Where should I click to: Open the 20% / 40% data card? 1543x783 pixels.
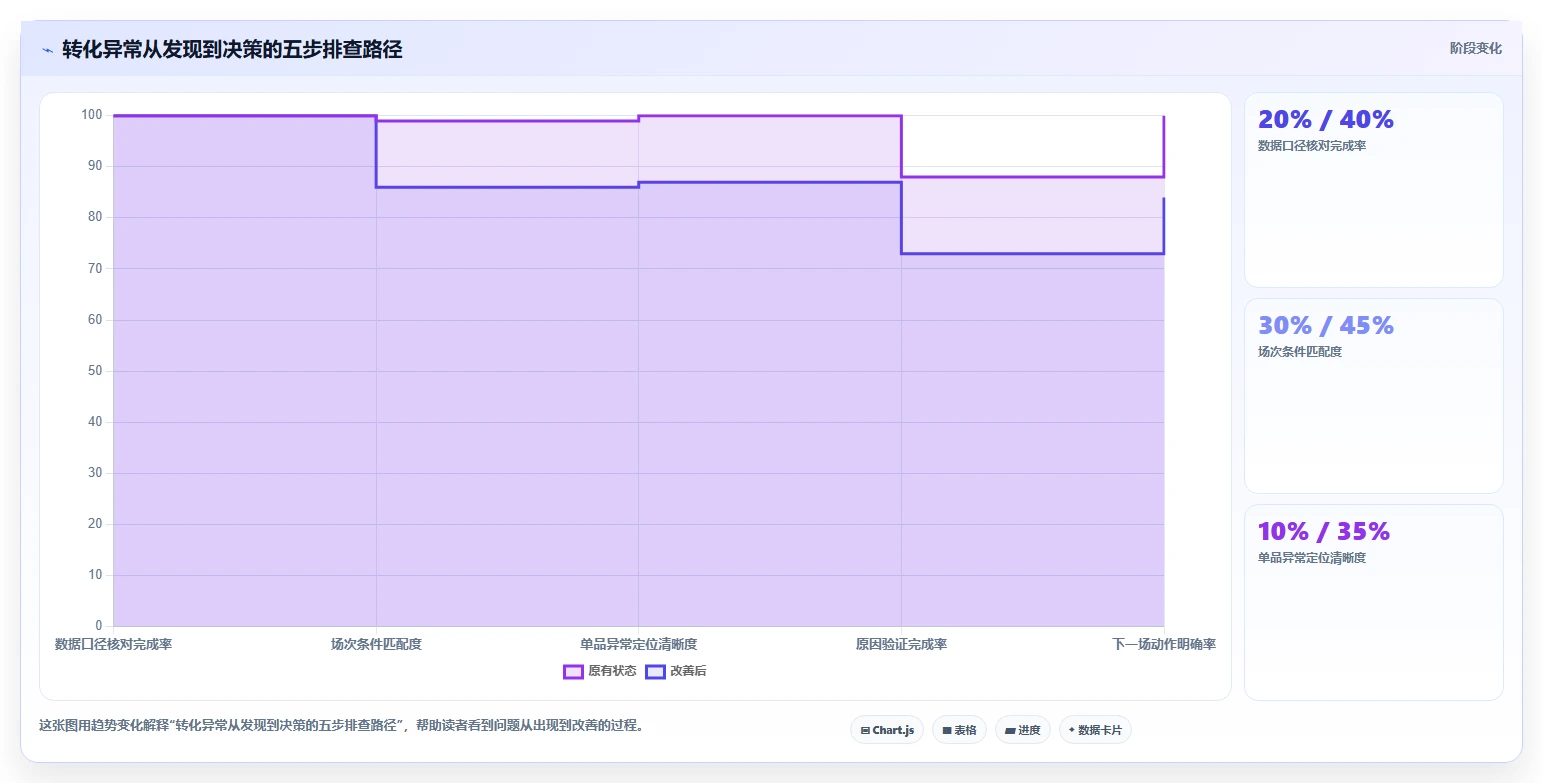point(1373,190)
